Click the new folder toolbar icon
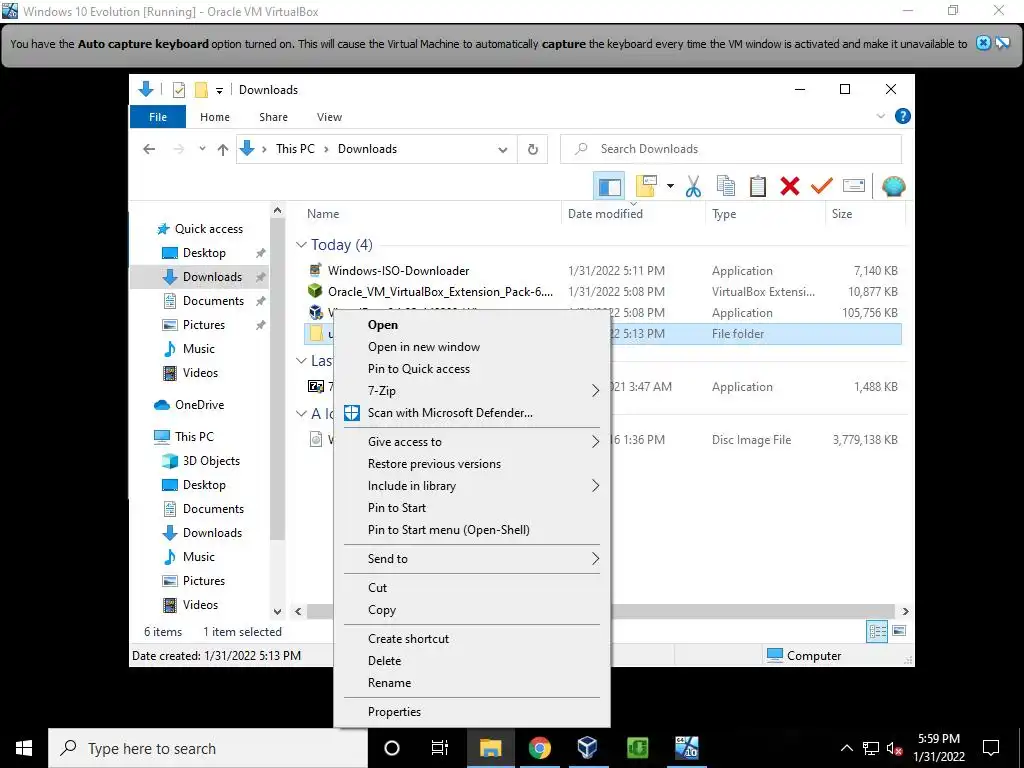The image size is (1024, 768). tap(646, 186)
